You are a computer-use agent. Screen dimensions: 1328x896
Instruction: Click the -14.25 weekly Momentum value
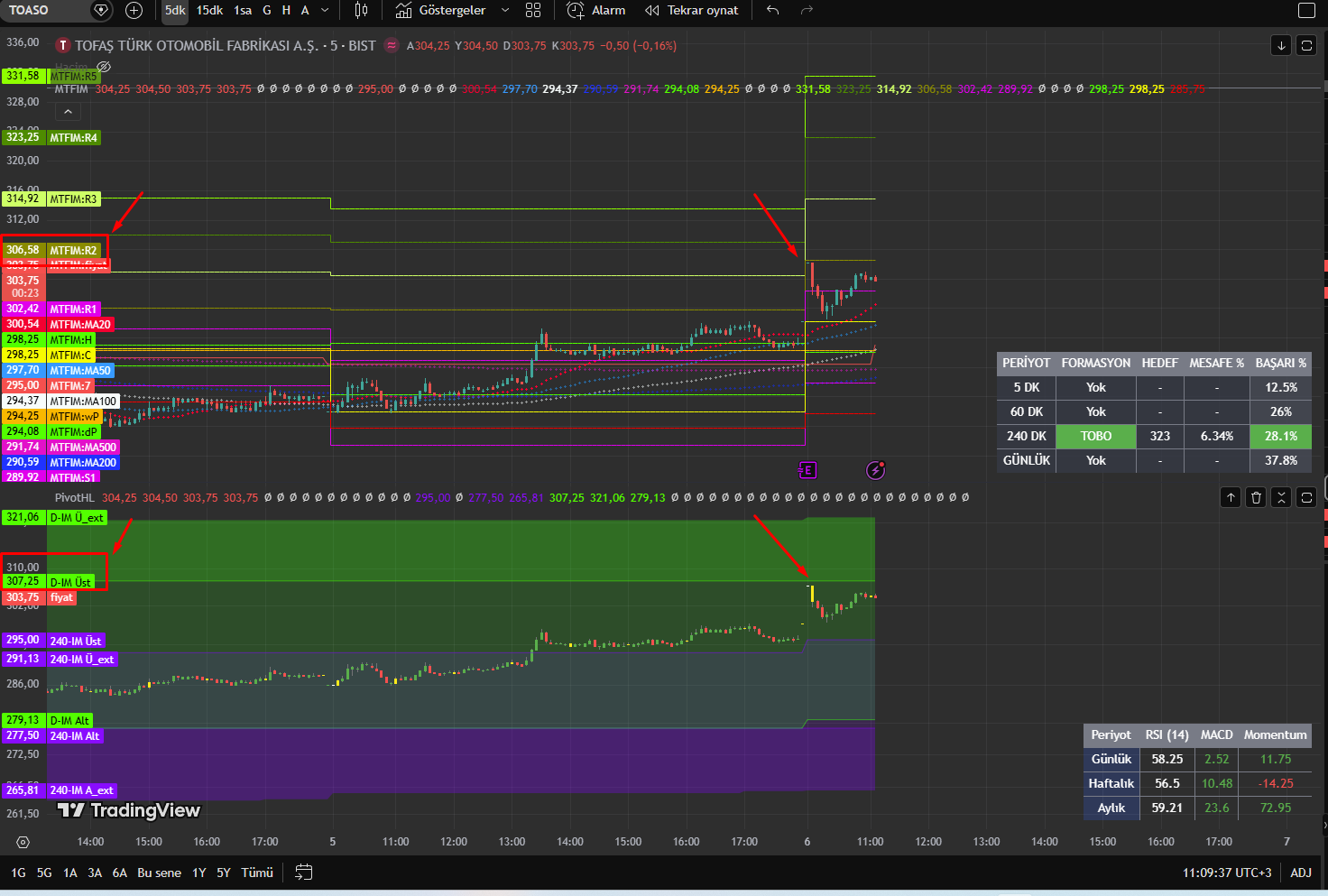click(1276, 783)
